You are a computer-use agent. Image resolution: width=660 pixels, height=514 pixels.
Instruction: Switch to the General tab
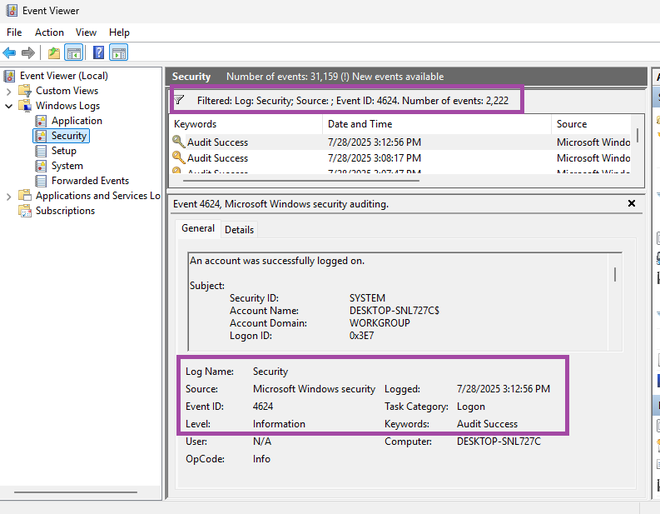pos(198,228)
